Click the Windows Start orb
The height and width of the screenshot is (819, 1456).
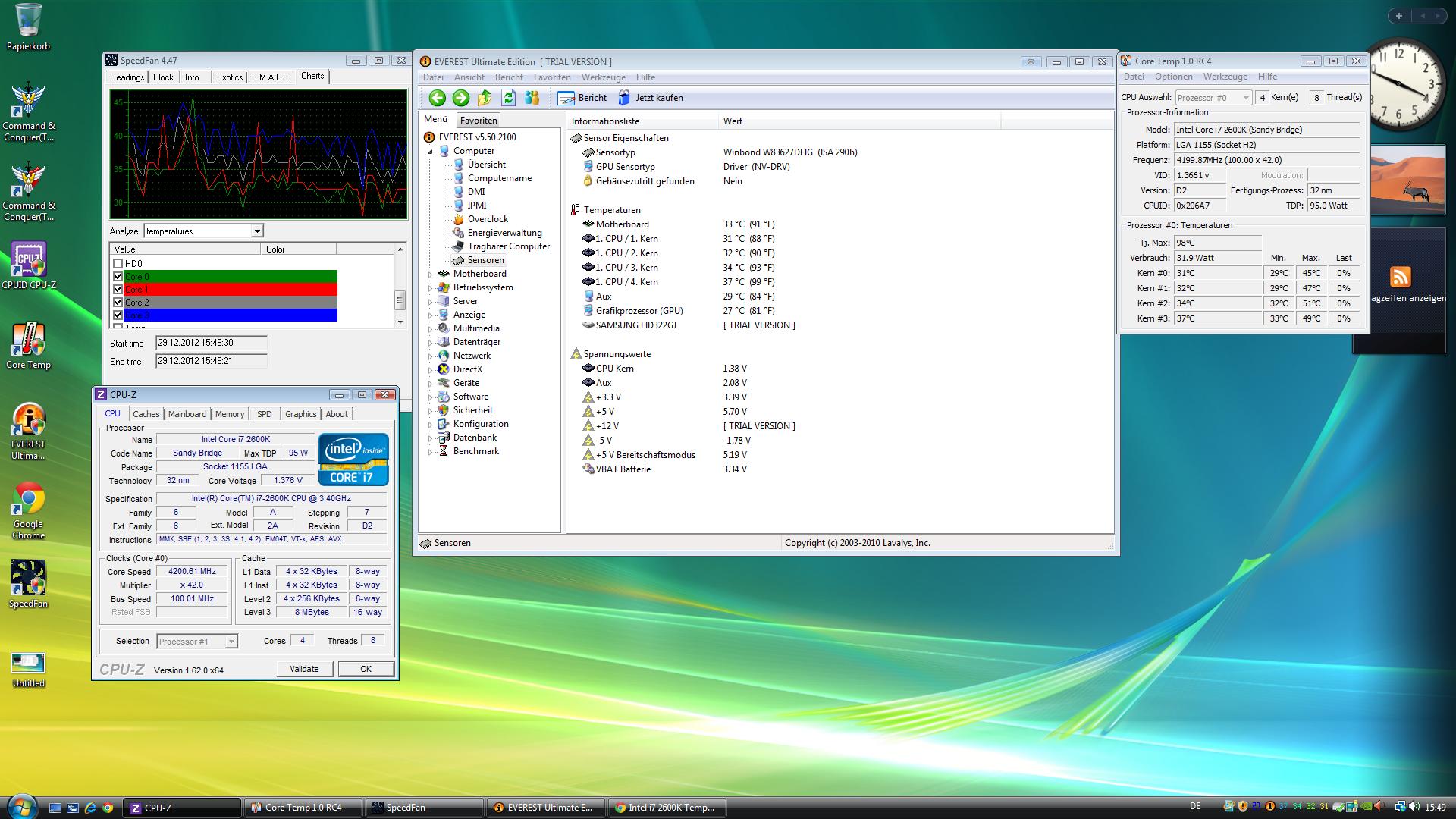[x=20, y=806]
